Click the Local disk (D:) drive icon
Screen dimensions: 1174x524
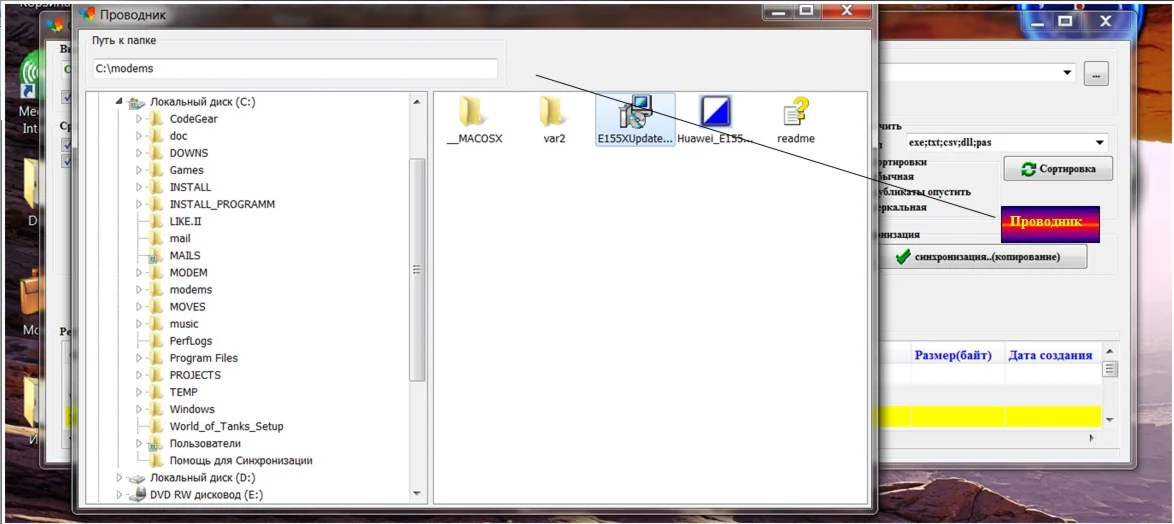pyautogui.click(x=137, y=478)
